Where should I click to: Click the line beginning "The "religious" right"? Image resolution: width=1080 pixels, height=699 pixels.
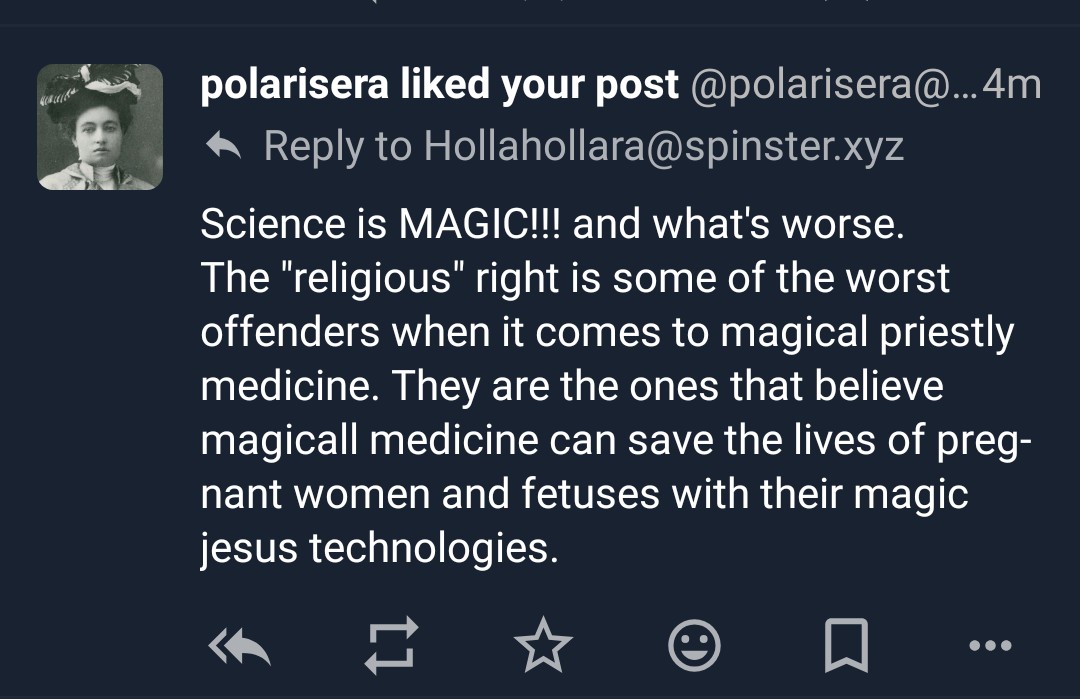[575, 279]
